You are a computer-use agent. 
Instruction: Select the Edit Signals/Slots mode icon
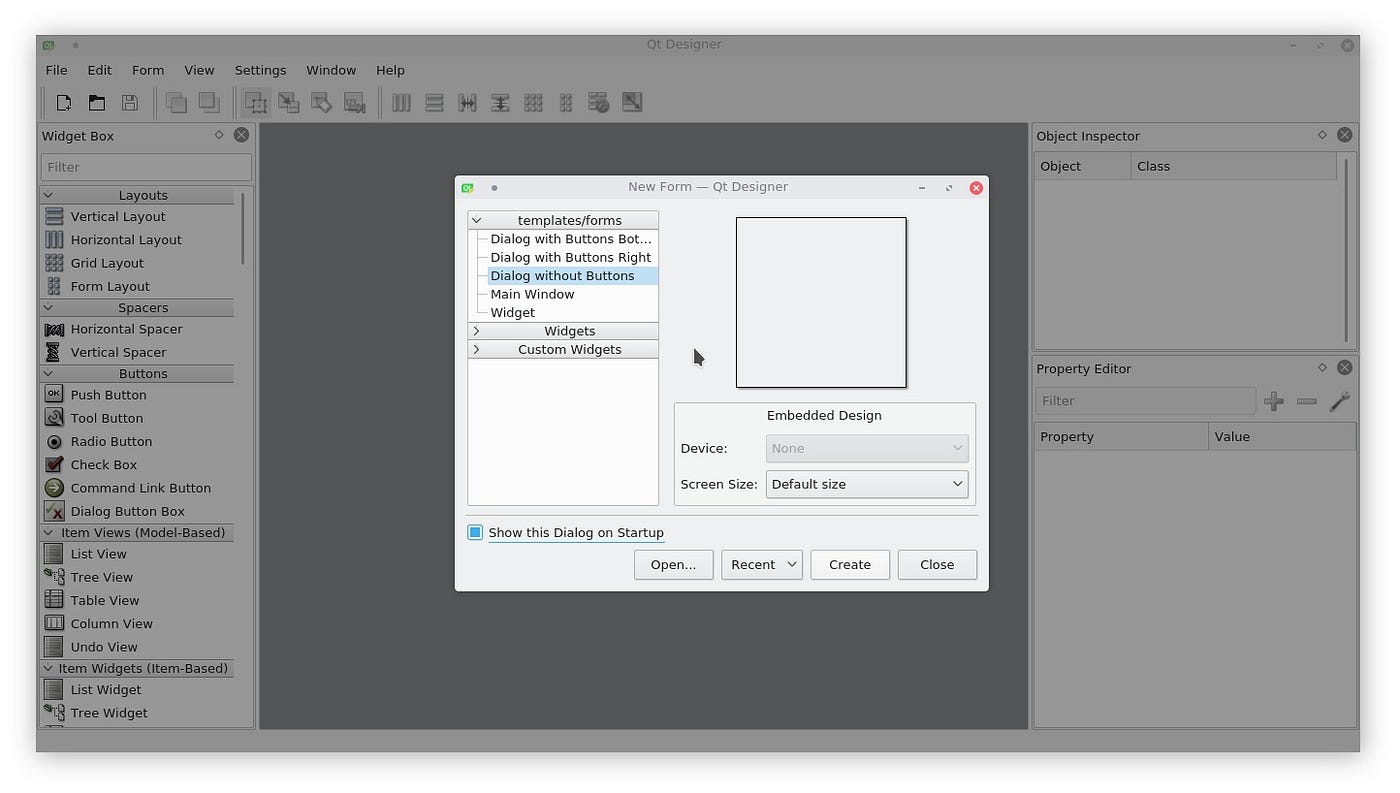[x=288, y=102]
